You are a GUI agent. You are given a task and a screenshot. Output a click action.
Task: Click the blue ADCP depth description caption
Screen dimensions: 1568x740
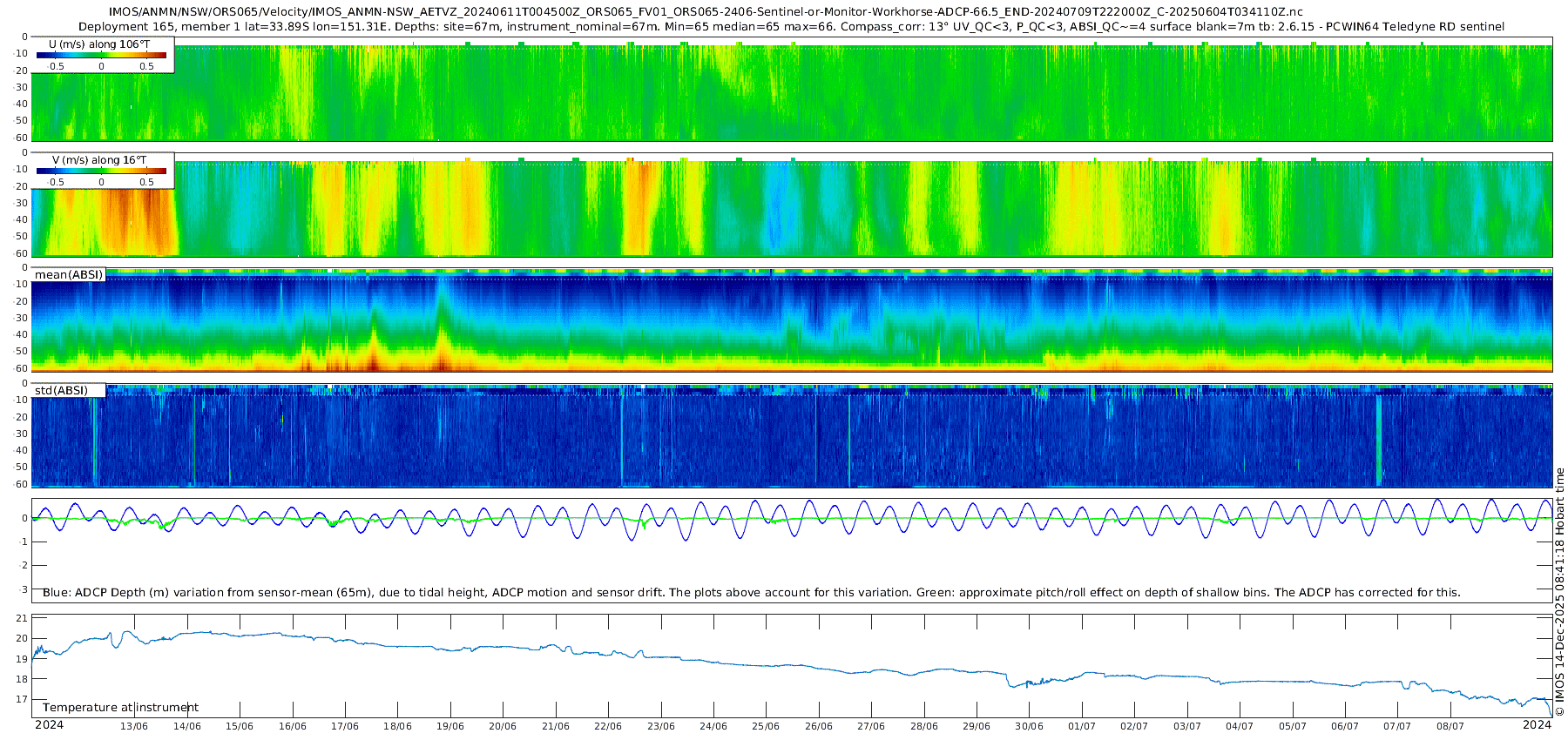coord(751,593)
